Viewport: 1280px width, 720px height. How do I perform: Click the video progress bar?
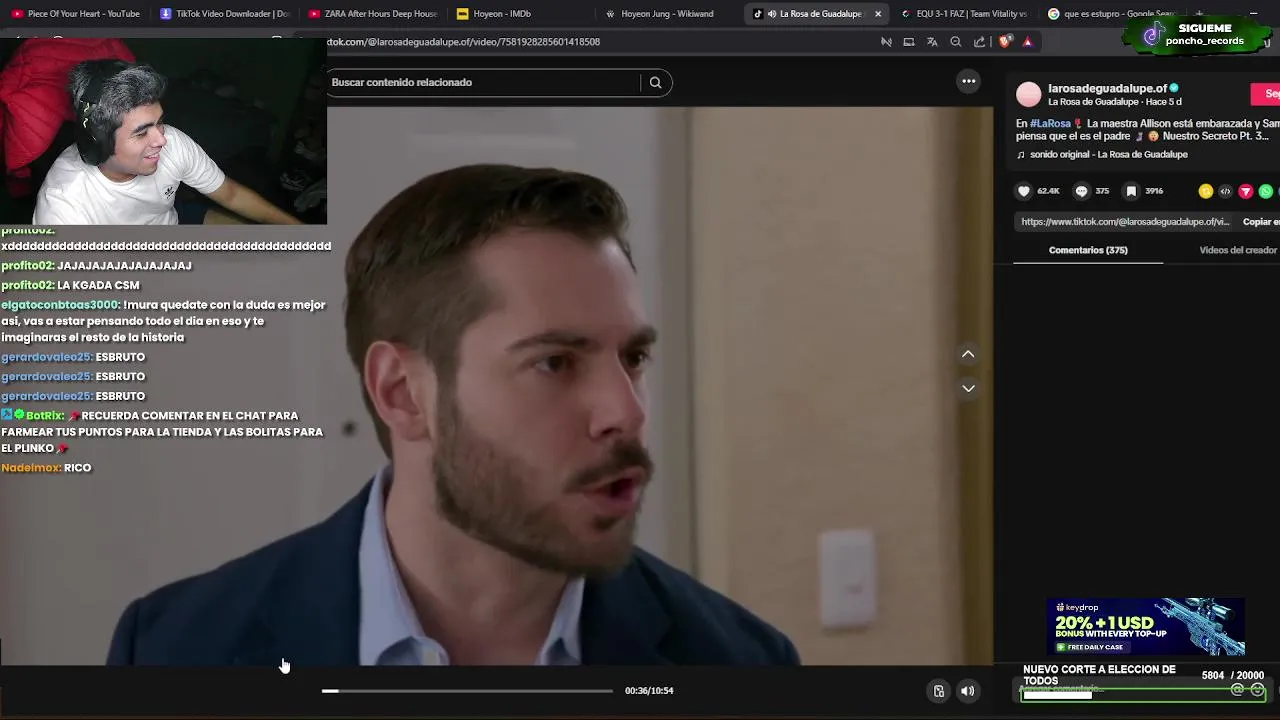pyautogui.click(x=467, y=691)
